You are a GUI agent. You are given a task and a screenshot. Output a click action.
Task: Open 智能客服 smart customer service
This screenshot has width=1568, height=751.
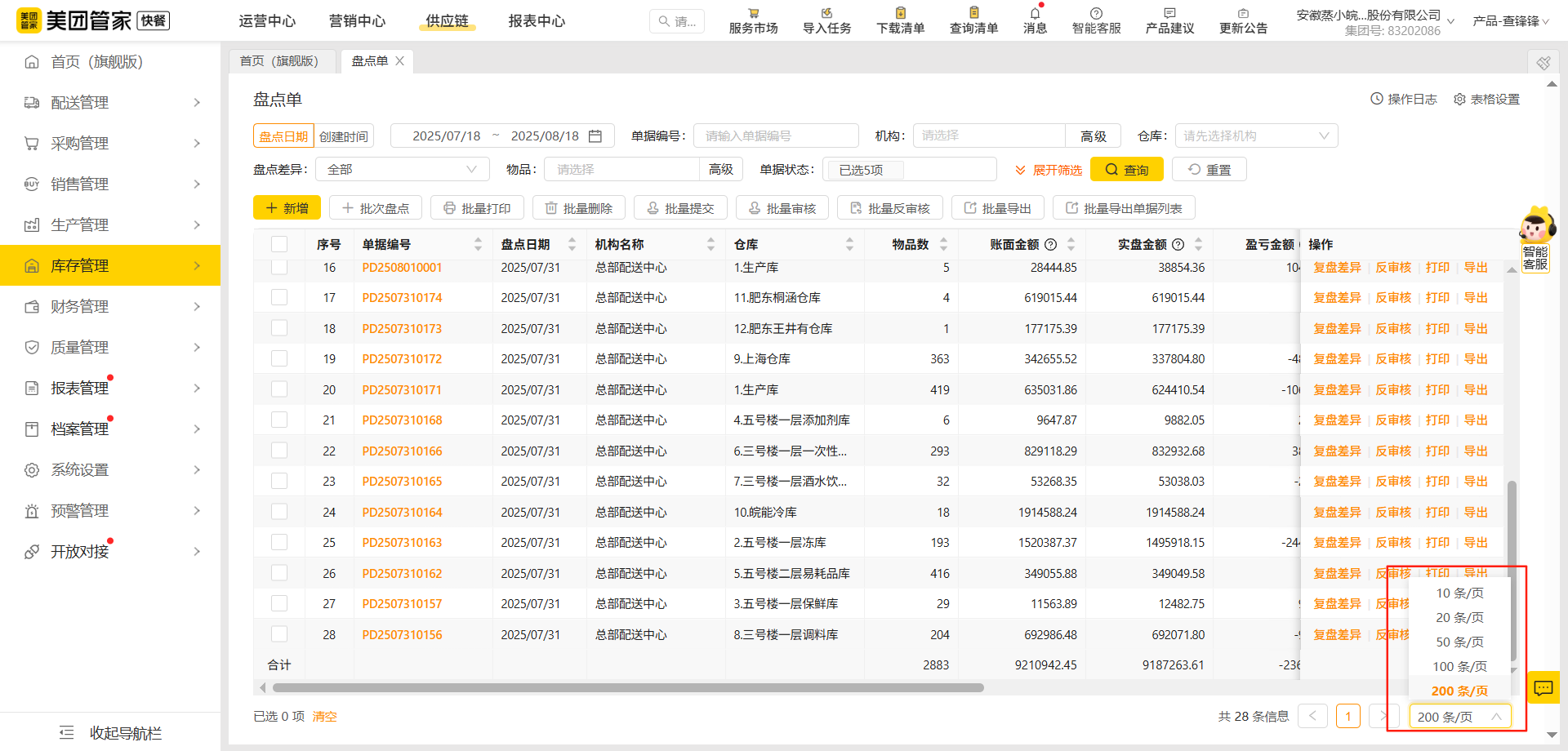(1096, 20)
